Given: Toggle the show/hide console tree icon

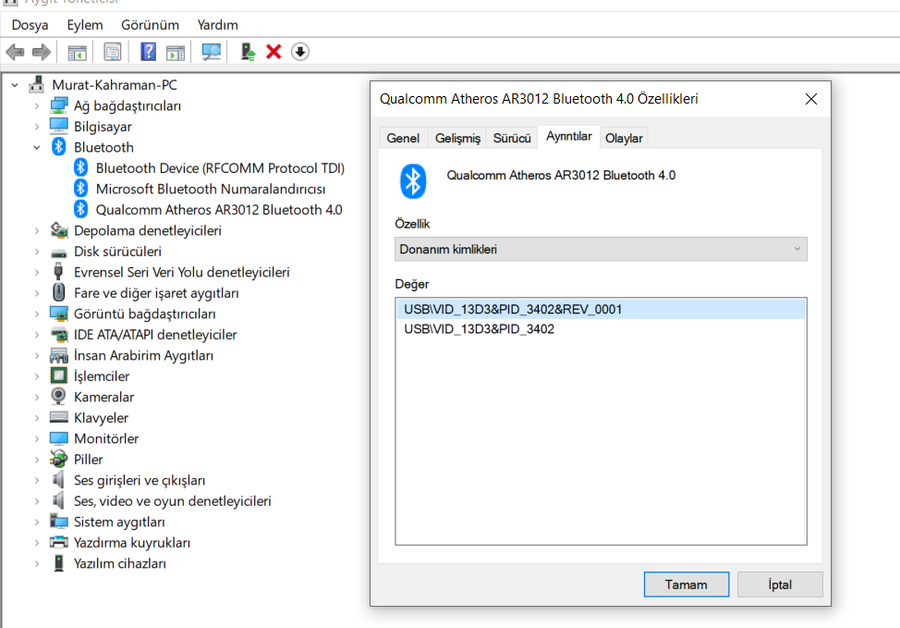Looking at the screenshot, I should pos(77,52).
